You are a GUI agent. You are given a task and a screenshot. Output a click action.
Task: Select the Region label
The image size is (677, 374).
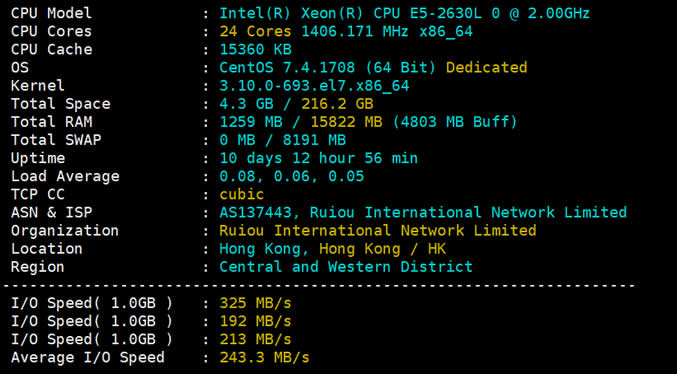38,267
